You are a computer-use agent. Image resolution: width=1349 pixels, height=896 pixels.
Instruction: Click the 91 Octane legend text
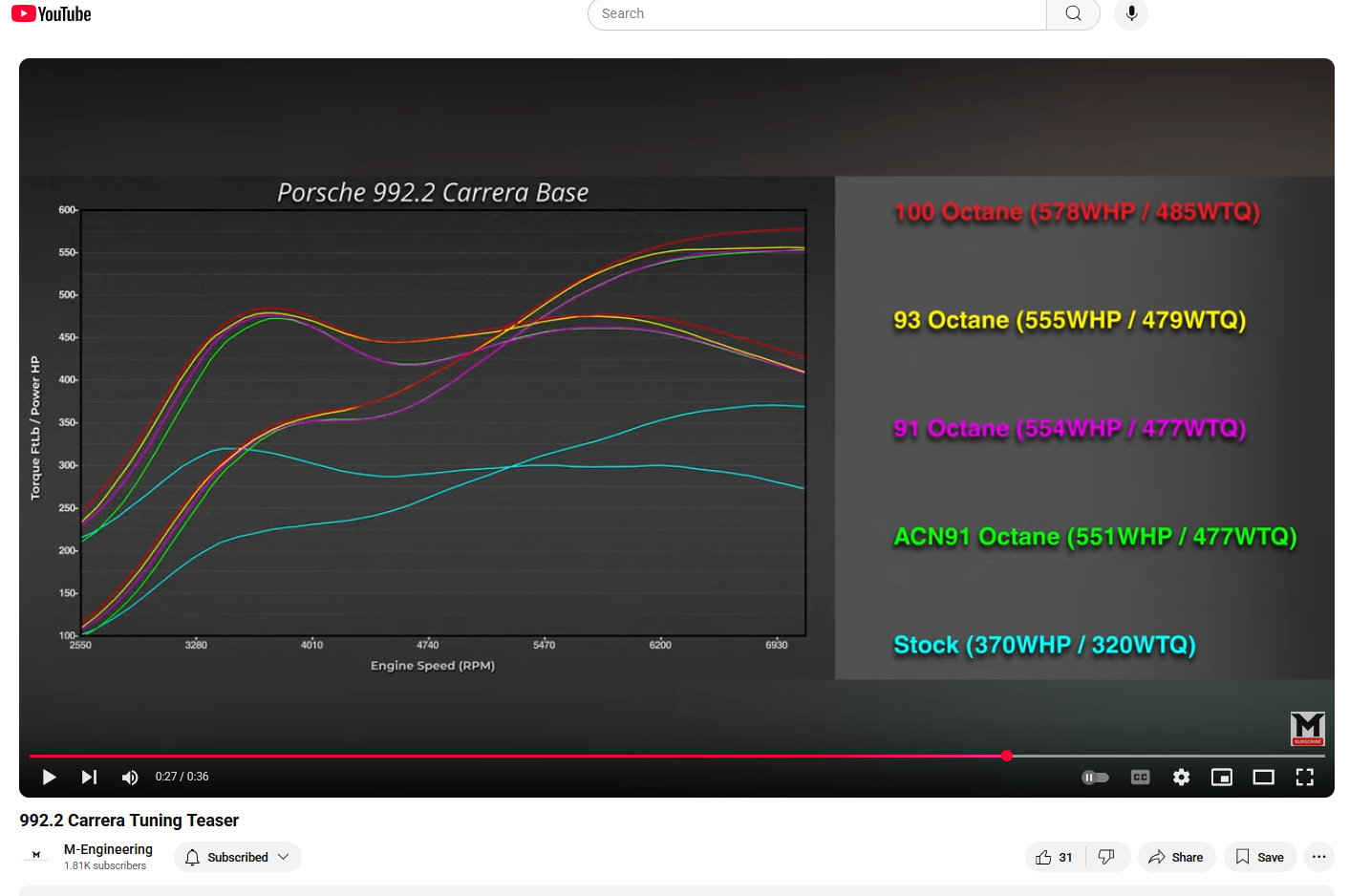[x=1069, y=428]
